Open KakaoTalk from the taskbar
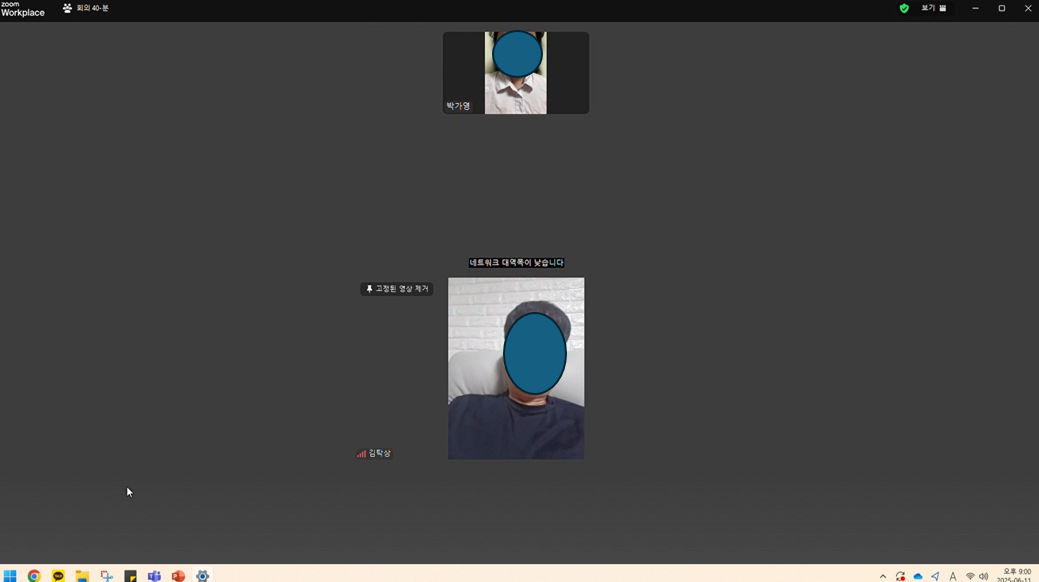 [58, 576]
